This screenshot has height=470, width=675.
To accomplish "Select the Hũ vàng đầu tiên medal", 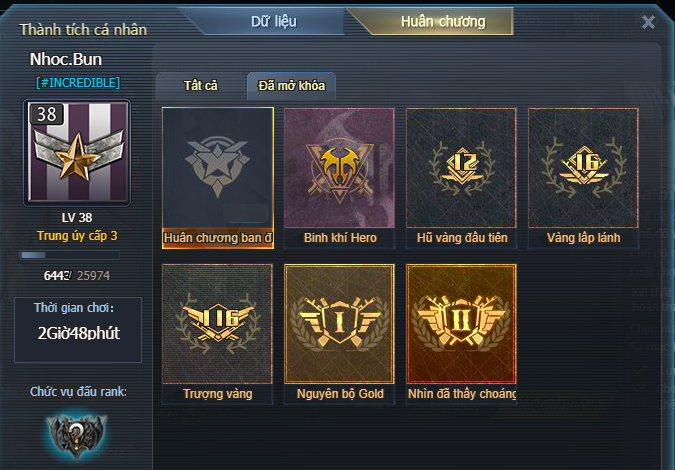I will [461, 178].
